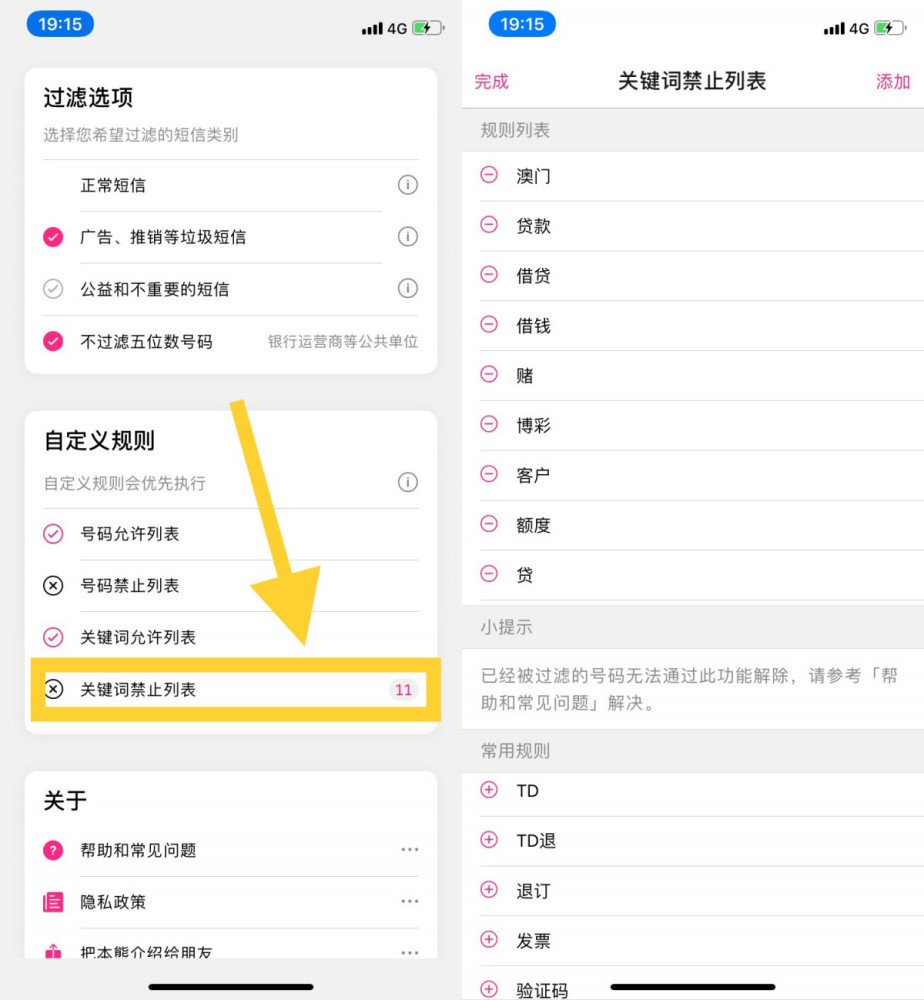Open info icon for 广告、推销等垃圾短信

[x=407, y=237]
